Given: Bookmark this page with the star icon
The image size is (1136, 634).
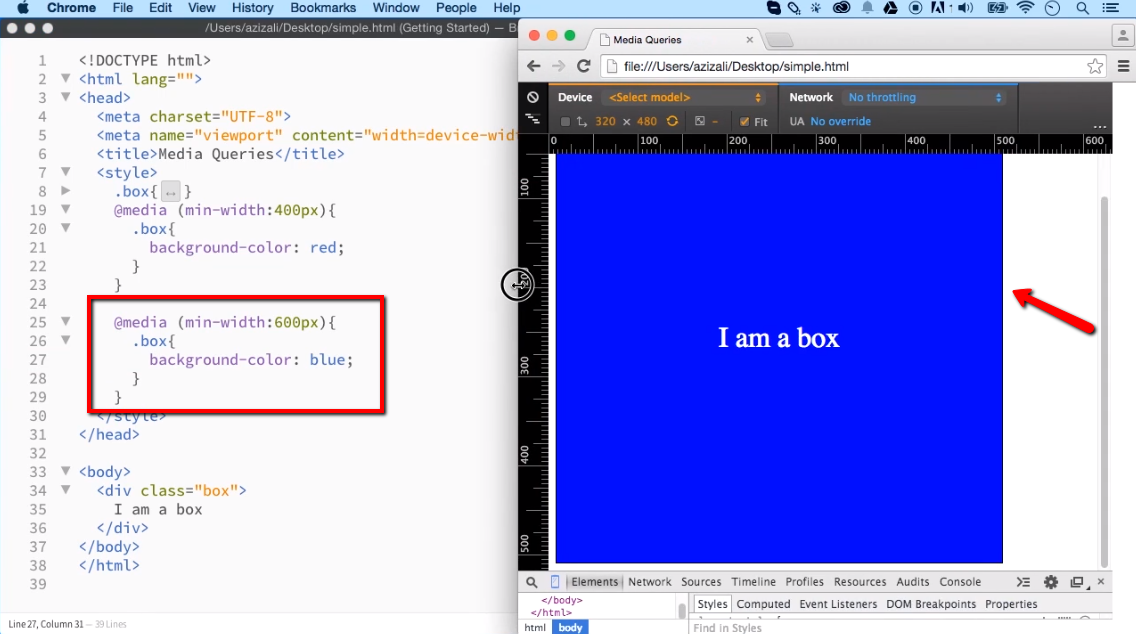Looking at the screenshot, I should tap(1095, 67).
